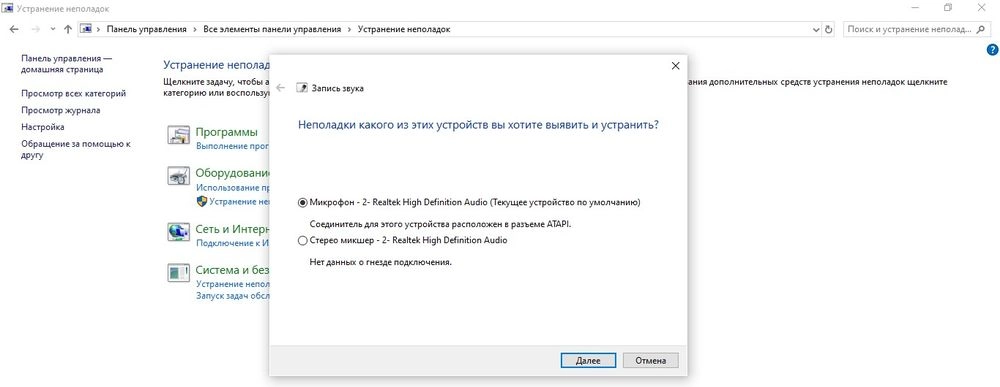Select the Стерео микшер radio button
This screenshot has width=1000, height=387.
302,241
